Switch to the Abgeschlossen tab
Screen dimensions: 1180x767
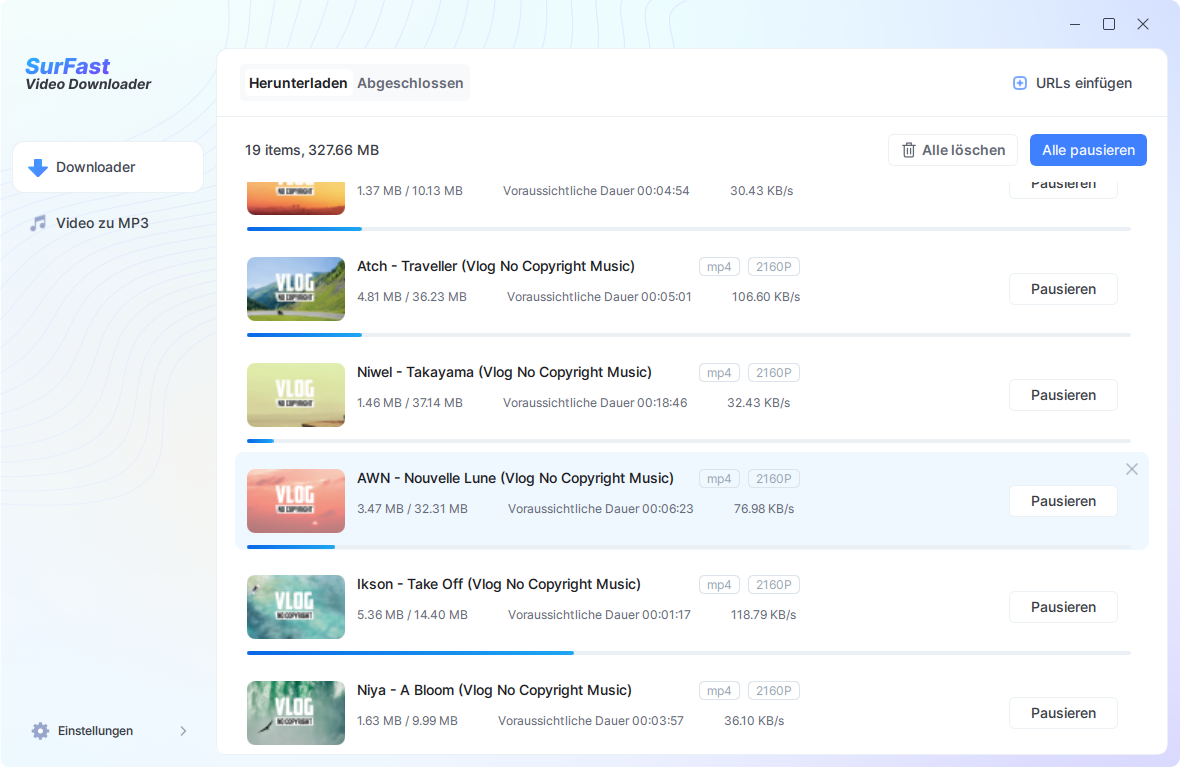click(x=410, y=83)
